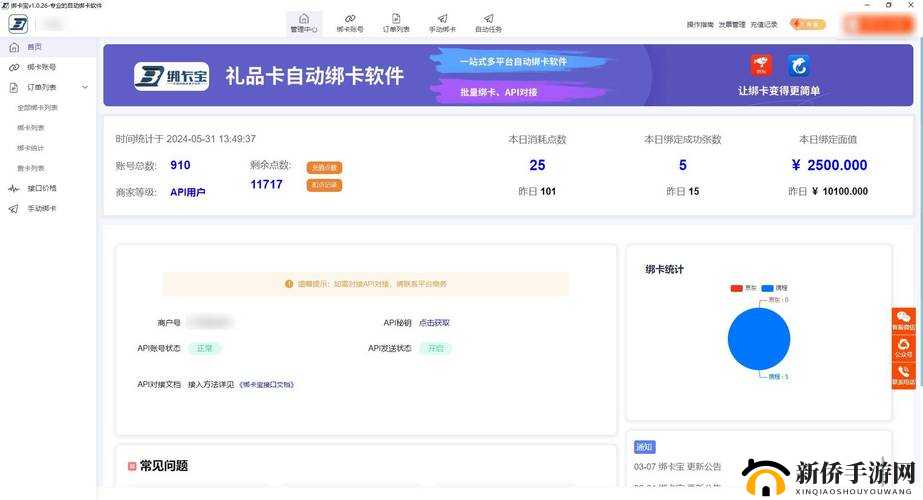923x500 pixels.
Task: Click the blue pie chart segment
Action: (759, 339)
